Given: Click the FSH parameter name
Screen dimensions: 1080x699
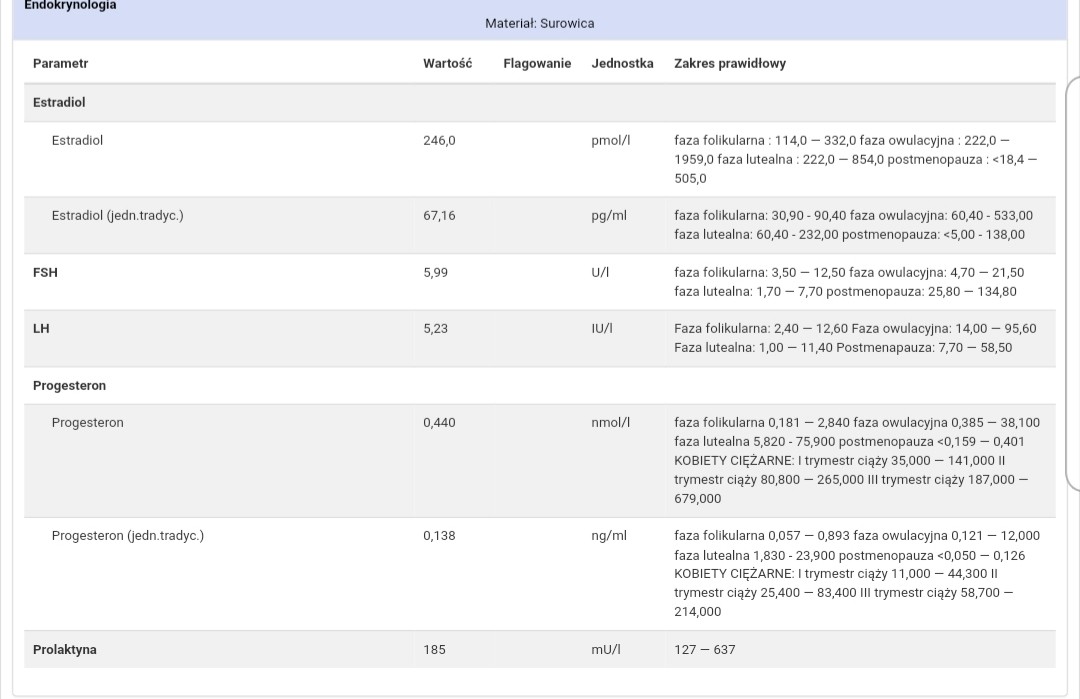Looking at the screenshot, I should 45,273.
